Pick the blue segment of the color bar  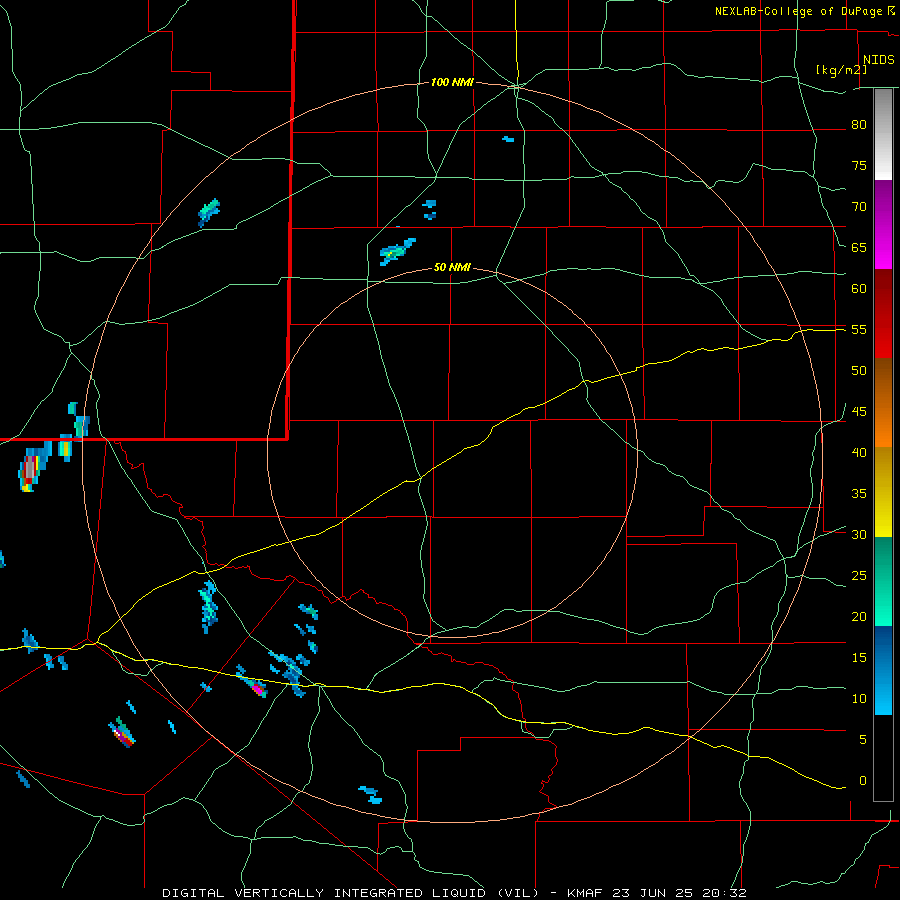[x=883, y=670]
